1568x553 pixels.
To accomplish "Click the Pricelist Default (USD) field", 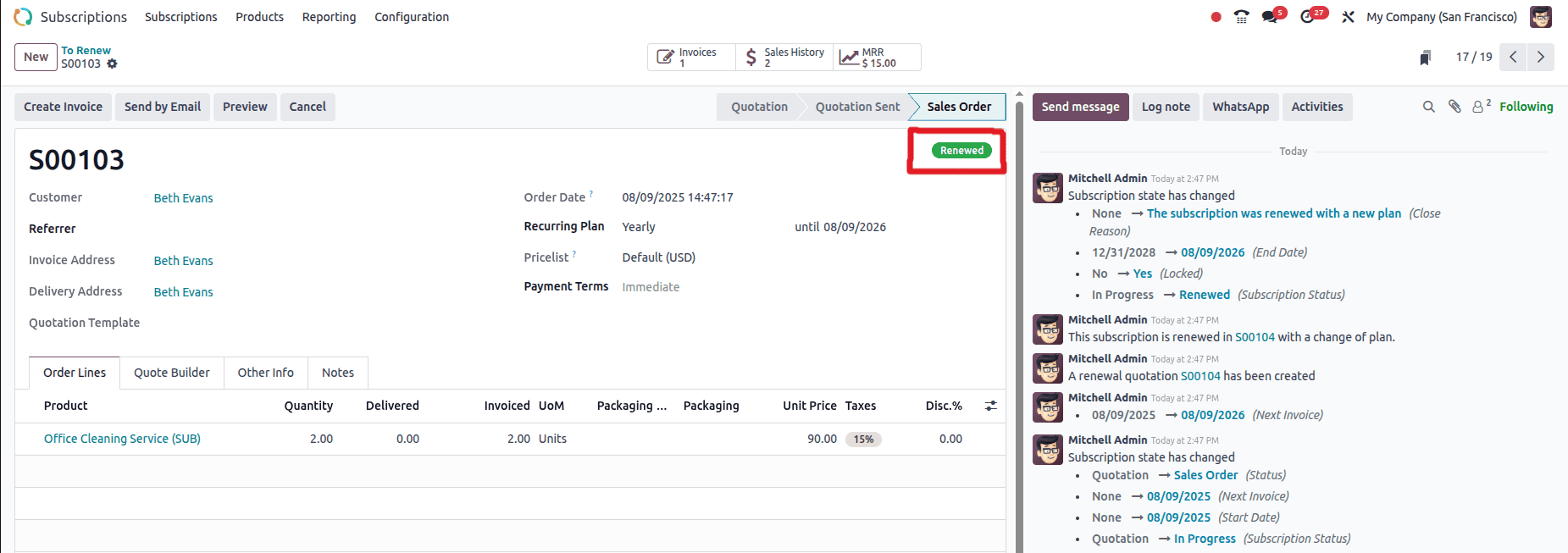I will tap(658, 257).
